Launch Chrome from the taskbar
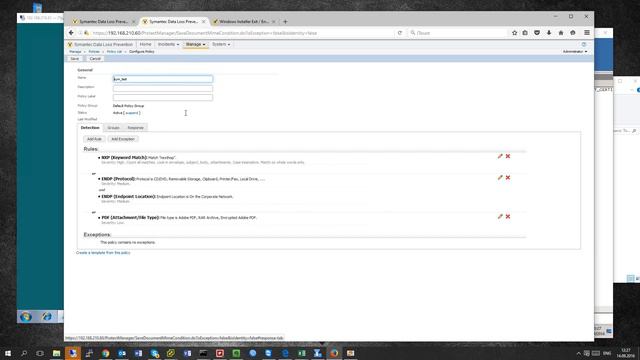 pos(106,353)
